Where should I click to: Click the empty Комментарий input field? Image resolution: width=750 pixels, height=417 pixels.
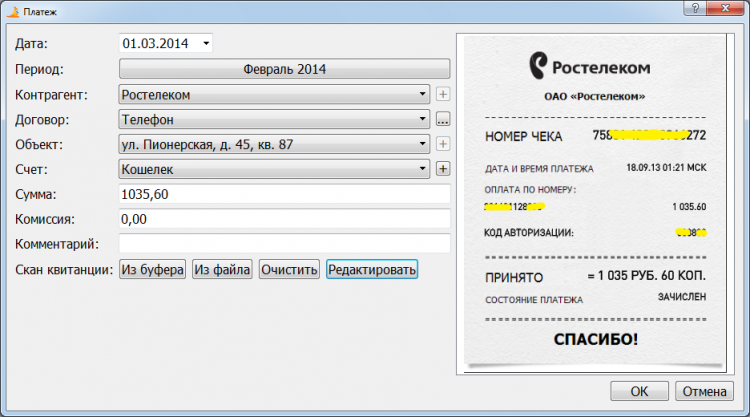pyautogui.click(x=285, y=243)
